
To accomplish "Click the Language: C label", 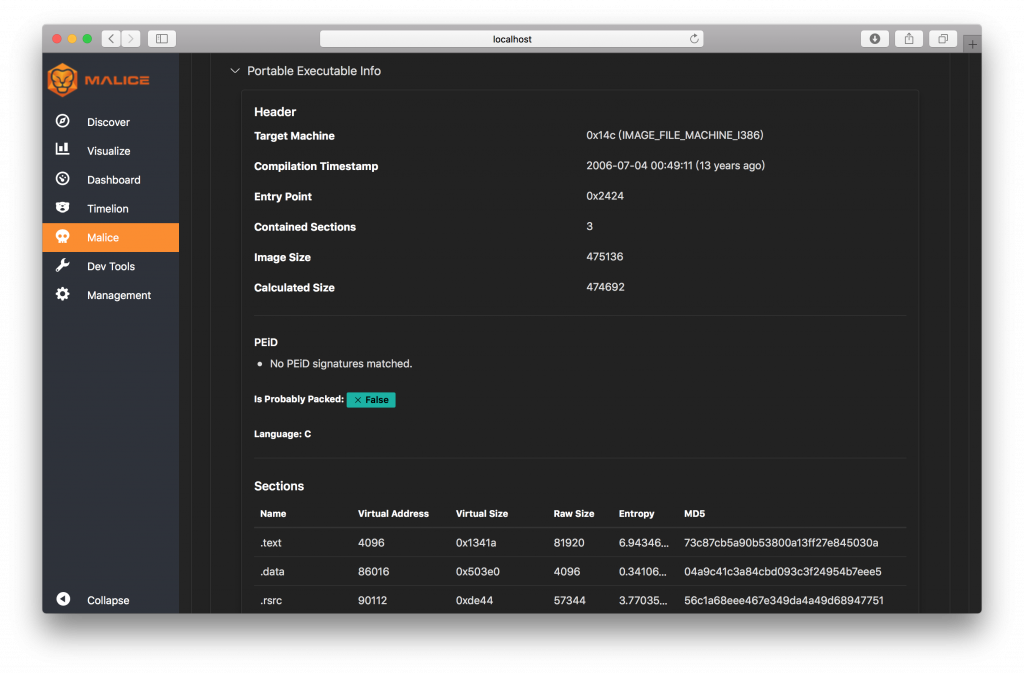I will tap(282, 434).
